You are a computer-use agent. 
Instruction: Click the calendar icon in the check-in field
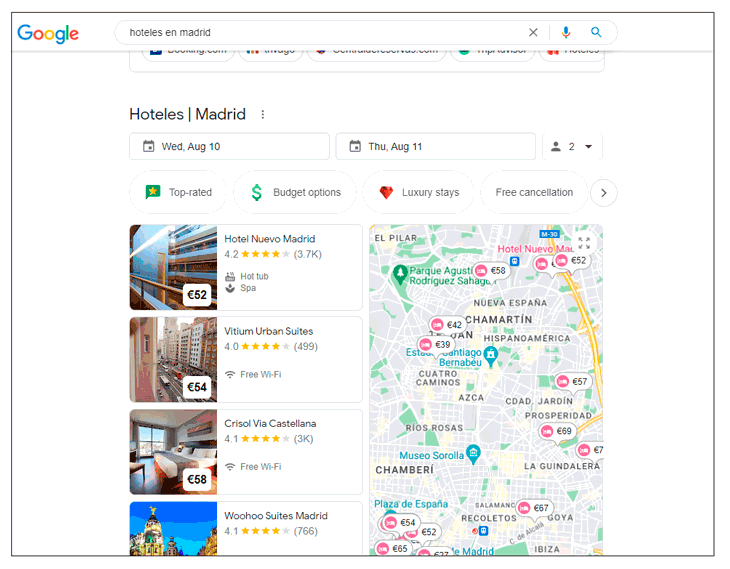click(x=149, y=147)
